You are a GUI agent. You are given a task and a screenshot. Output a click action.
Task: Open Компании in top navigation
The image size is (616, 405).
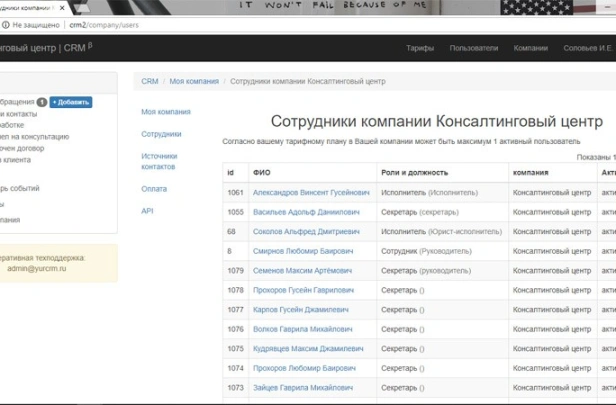click(530, 47)
